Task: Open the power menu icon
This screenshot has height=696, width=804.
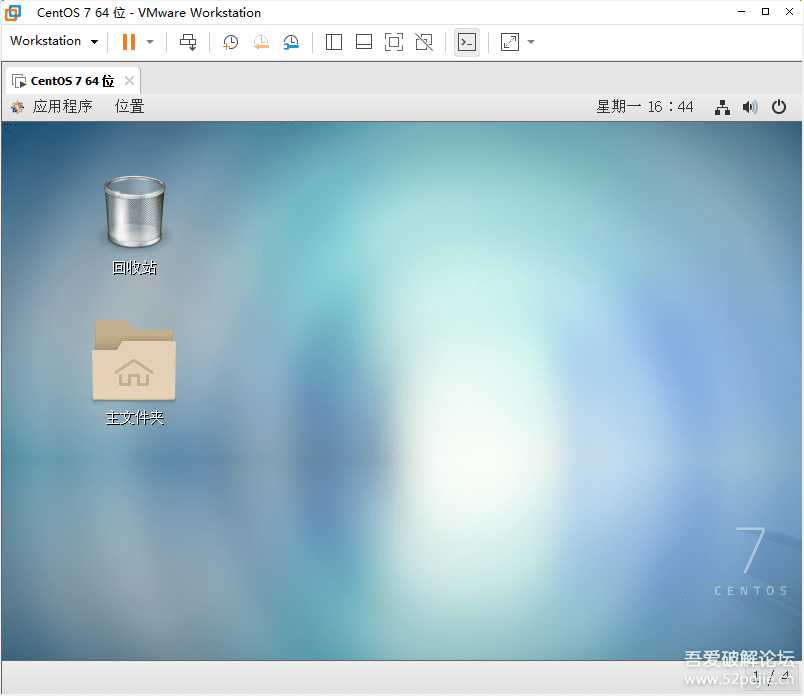Action: click(x=779, y=107)
